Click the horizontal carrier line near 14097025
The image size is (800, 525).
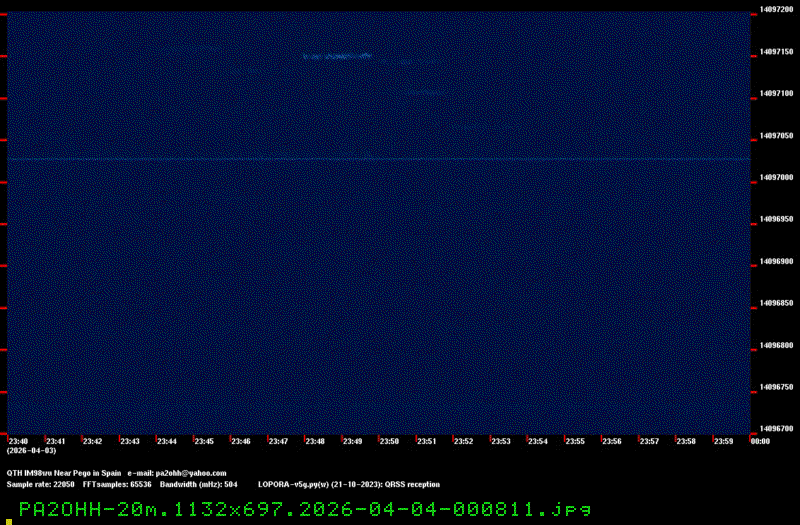(380, 158)
